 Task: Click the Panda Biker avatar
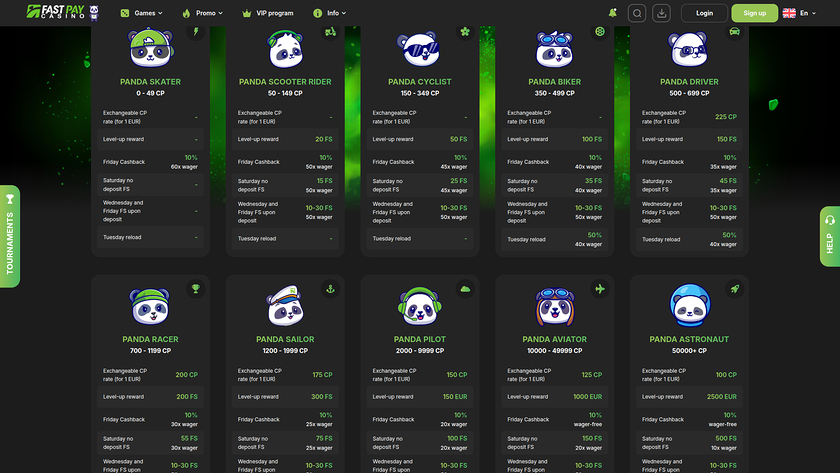554,49
